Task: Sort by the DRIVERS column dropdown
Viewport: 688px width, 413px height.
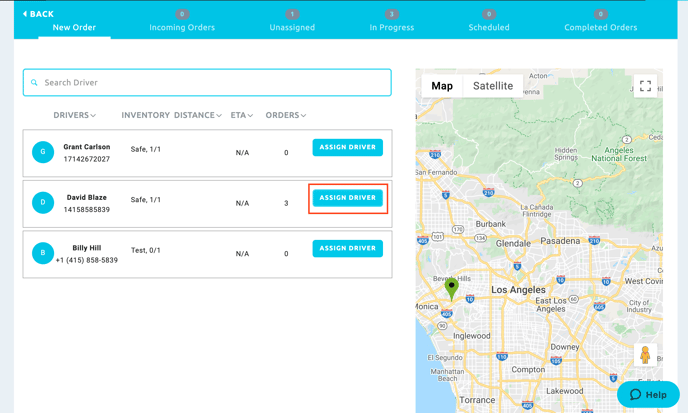Action: tap(75, 115)
